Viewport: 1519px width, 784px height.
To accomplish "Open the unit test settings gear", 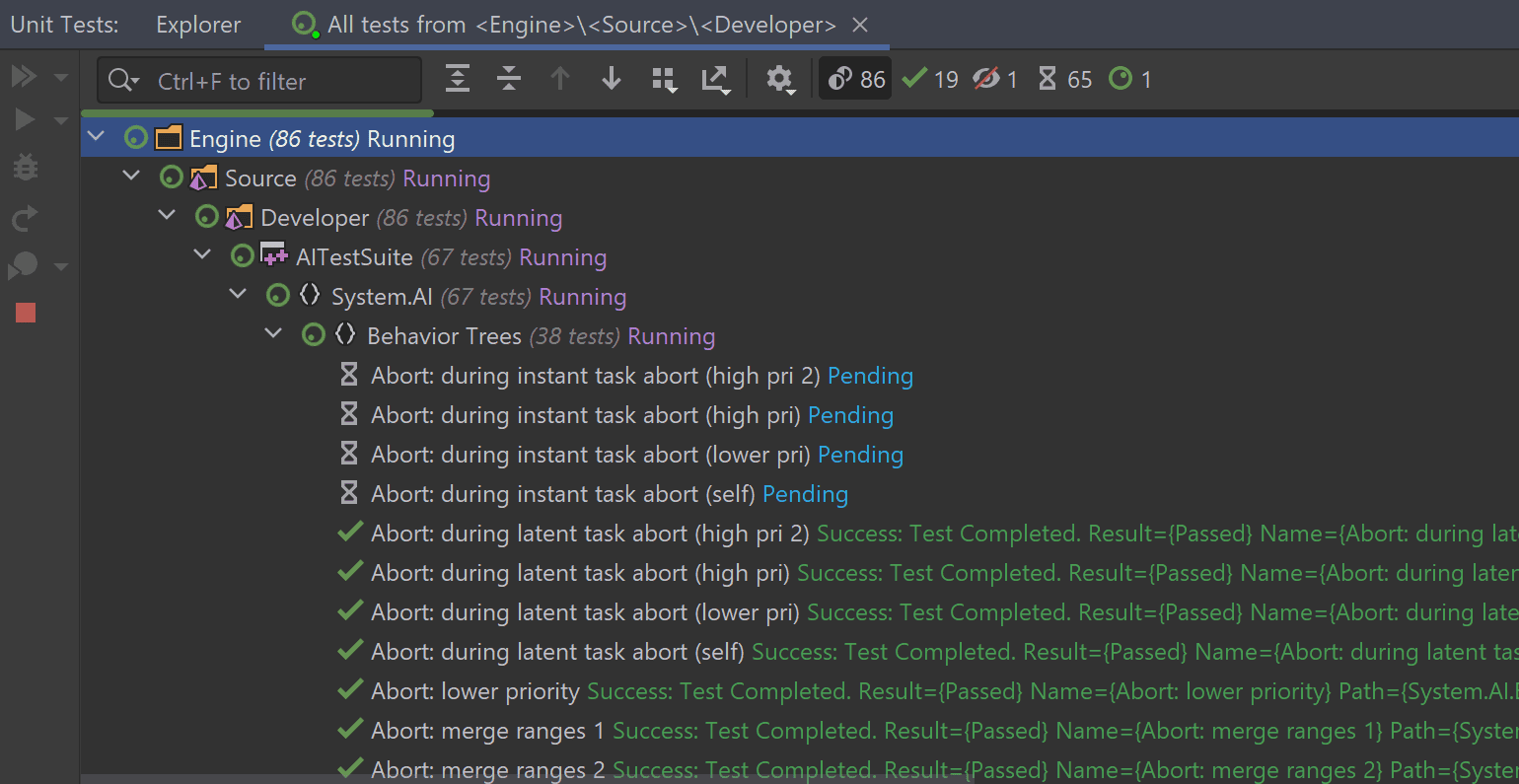I will [780, 79].
